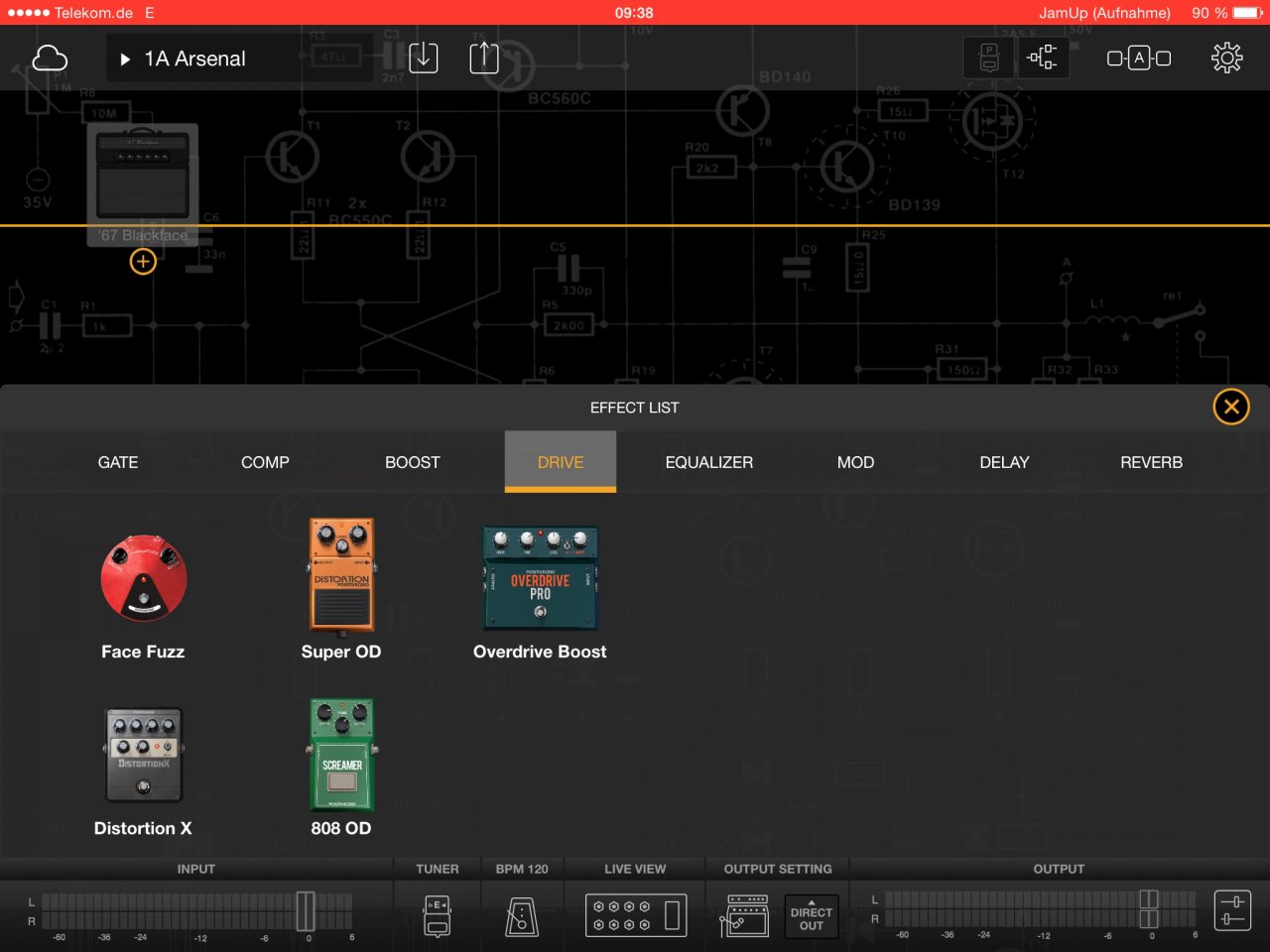
Task: Switch to the GATE tab
Action: [118, 462]
